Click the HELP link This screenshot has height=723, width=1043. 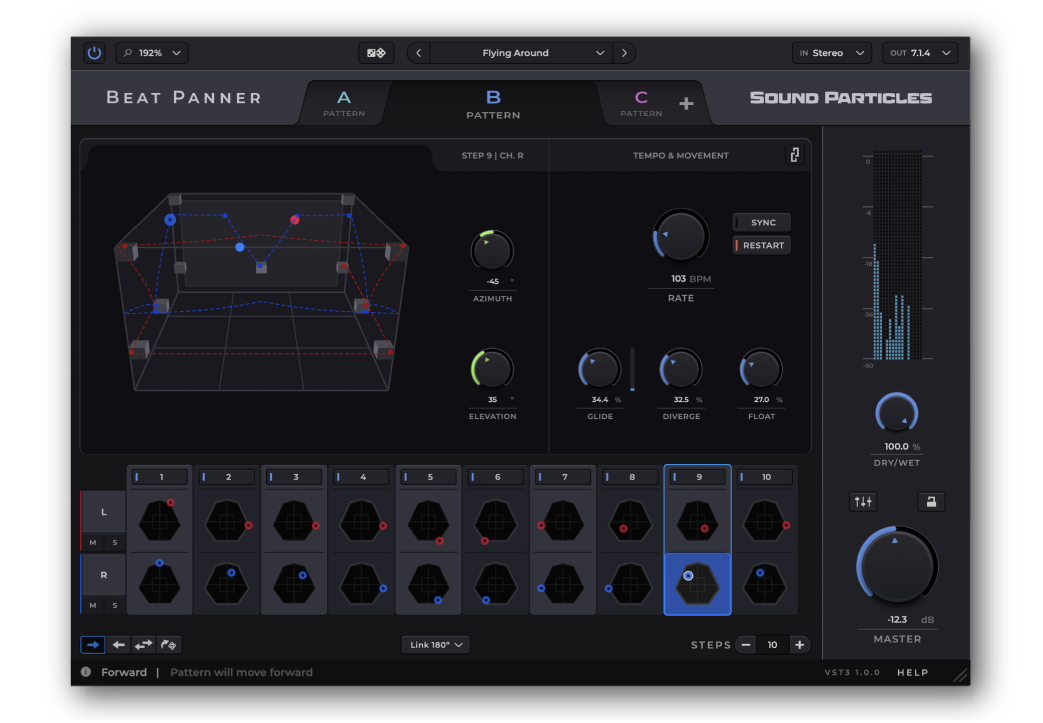click(913, 672)
